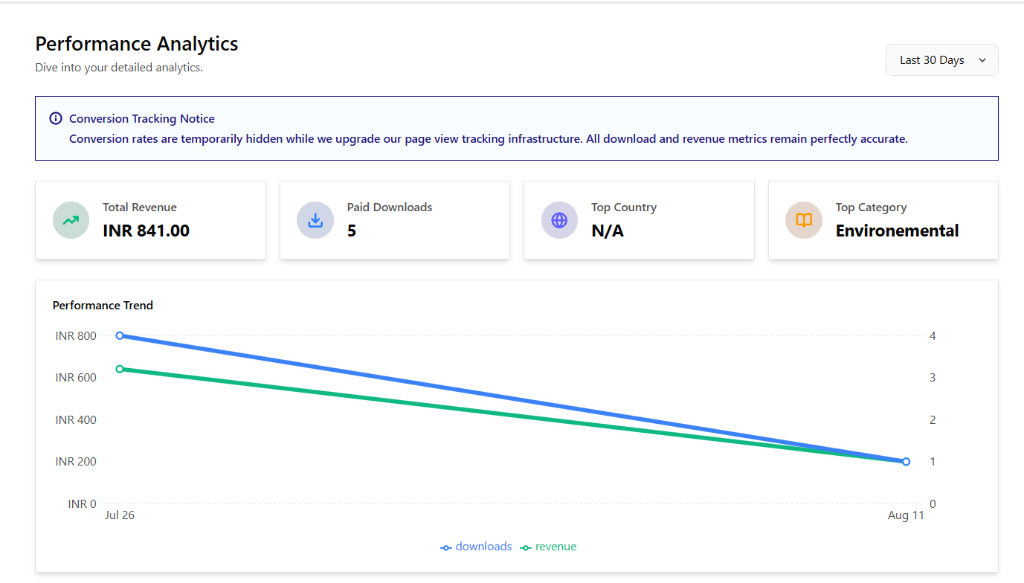Viewport: 1024px width, 583px height.
Task: Click the Paid Downloads value 5
Action: click(351, 230)
